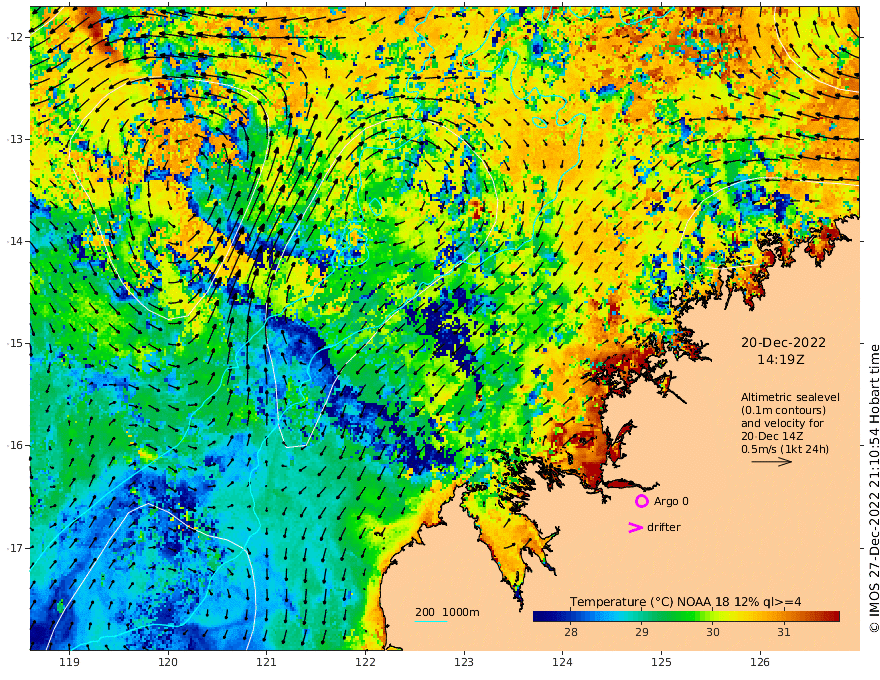Screen dimensions: 880x680
Task: Click the latitude axis label -16
Action: 15,445
